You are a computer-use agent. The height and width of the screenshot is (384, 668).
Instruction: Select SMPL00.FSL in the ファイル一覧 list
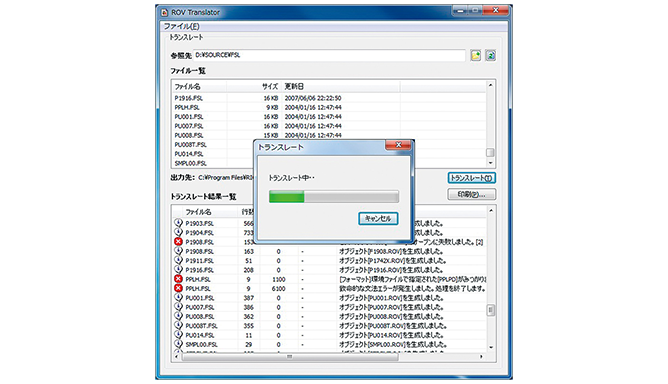(190, 164)
